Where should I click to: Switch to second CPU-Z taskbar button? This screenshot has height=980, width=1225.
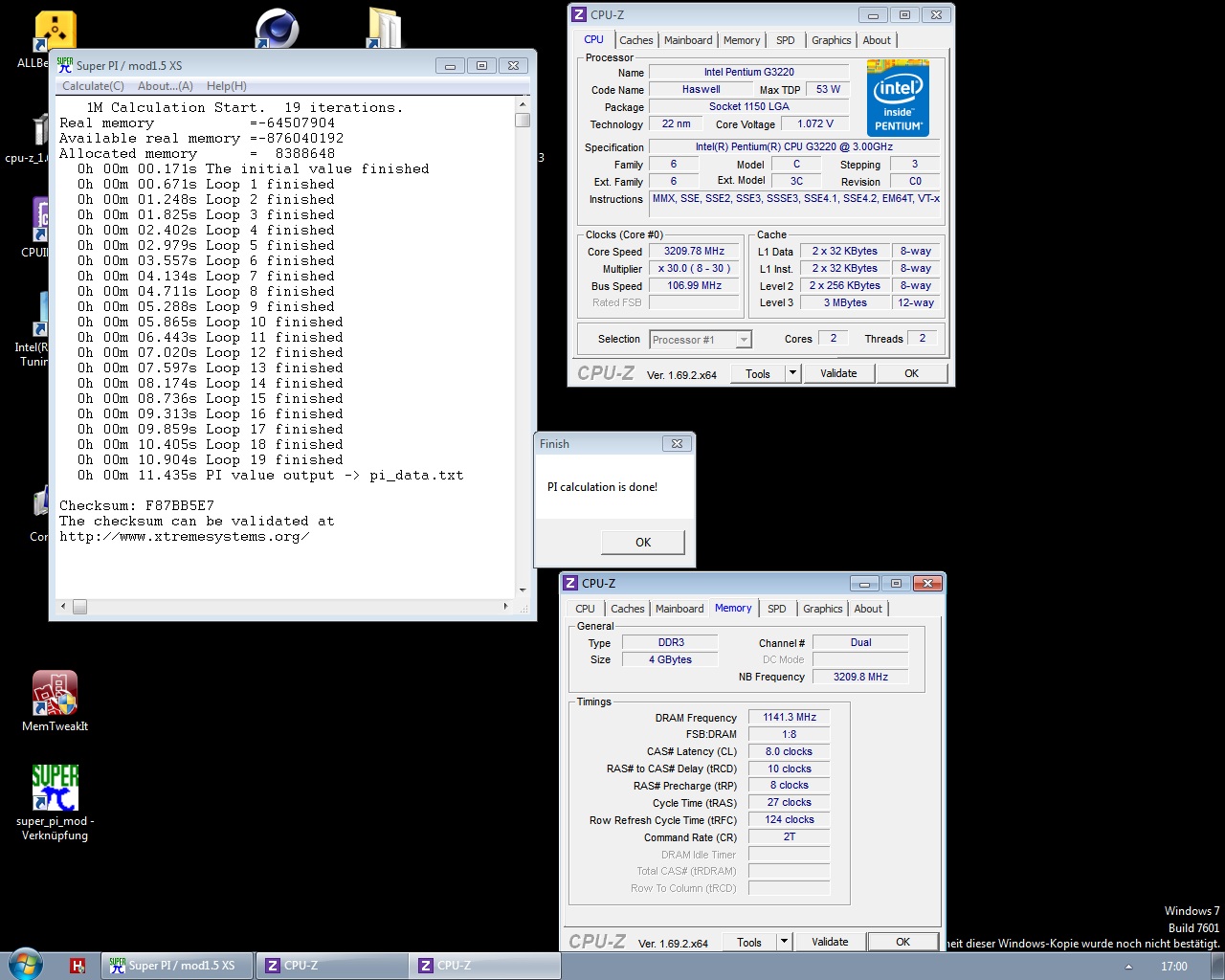tap(484, 966)
